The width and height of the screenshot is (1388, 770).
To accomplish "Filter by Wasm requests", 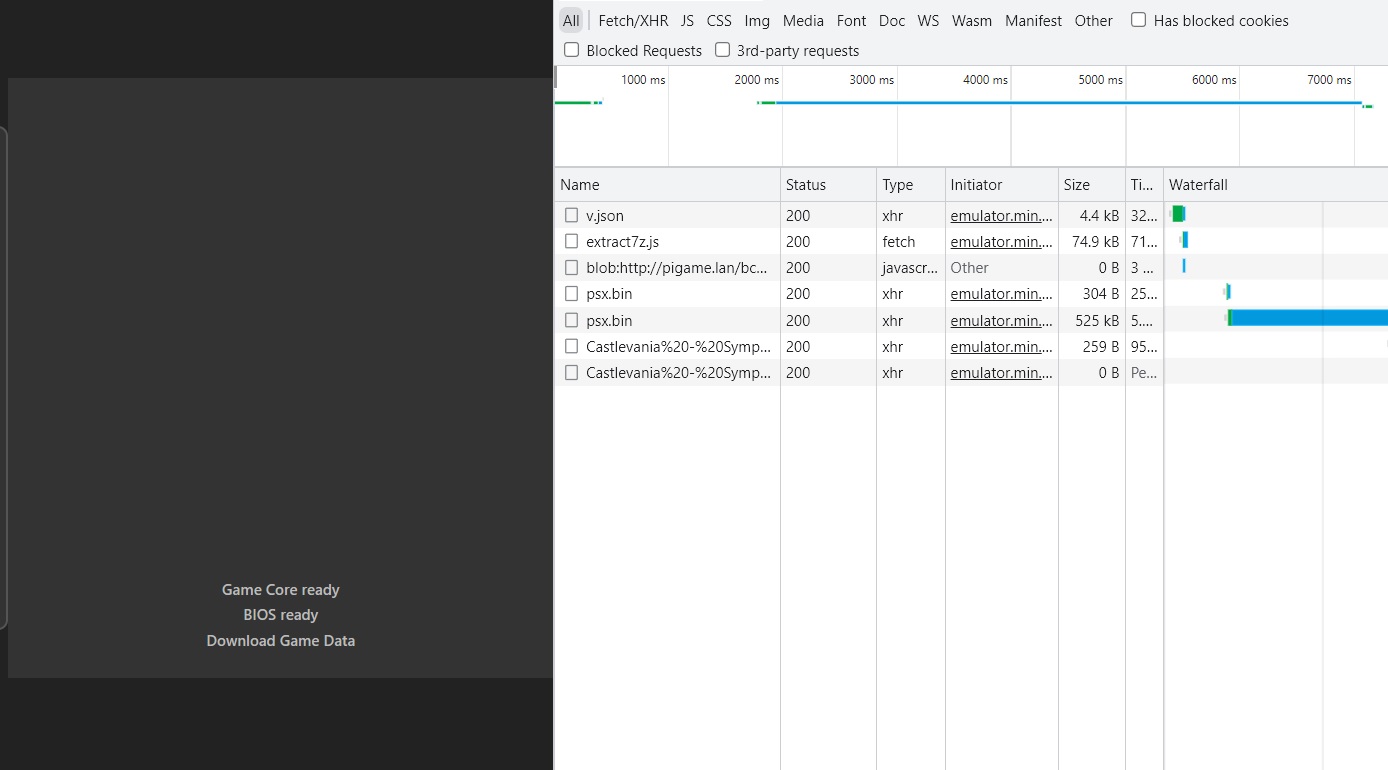I will pos(971,20).
